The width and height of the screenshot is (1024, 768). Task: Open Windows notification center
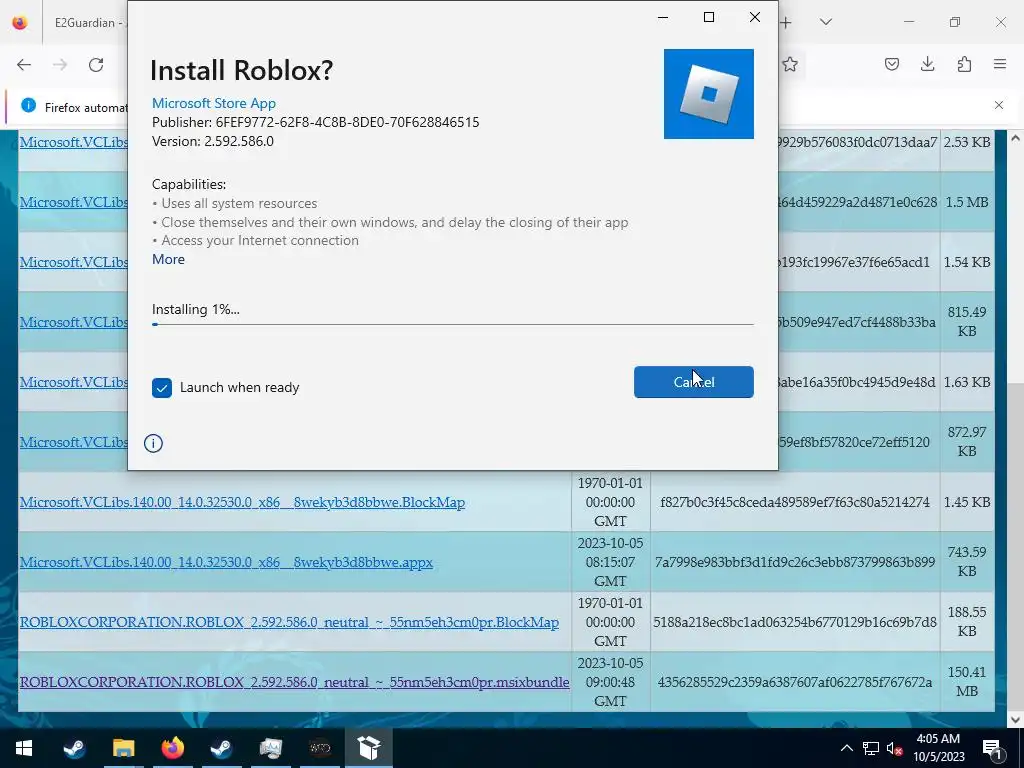pyautogui.click(x=992, y=748)
